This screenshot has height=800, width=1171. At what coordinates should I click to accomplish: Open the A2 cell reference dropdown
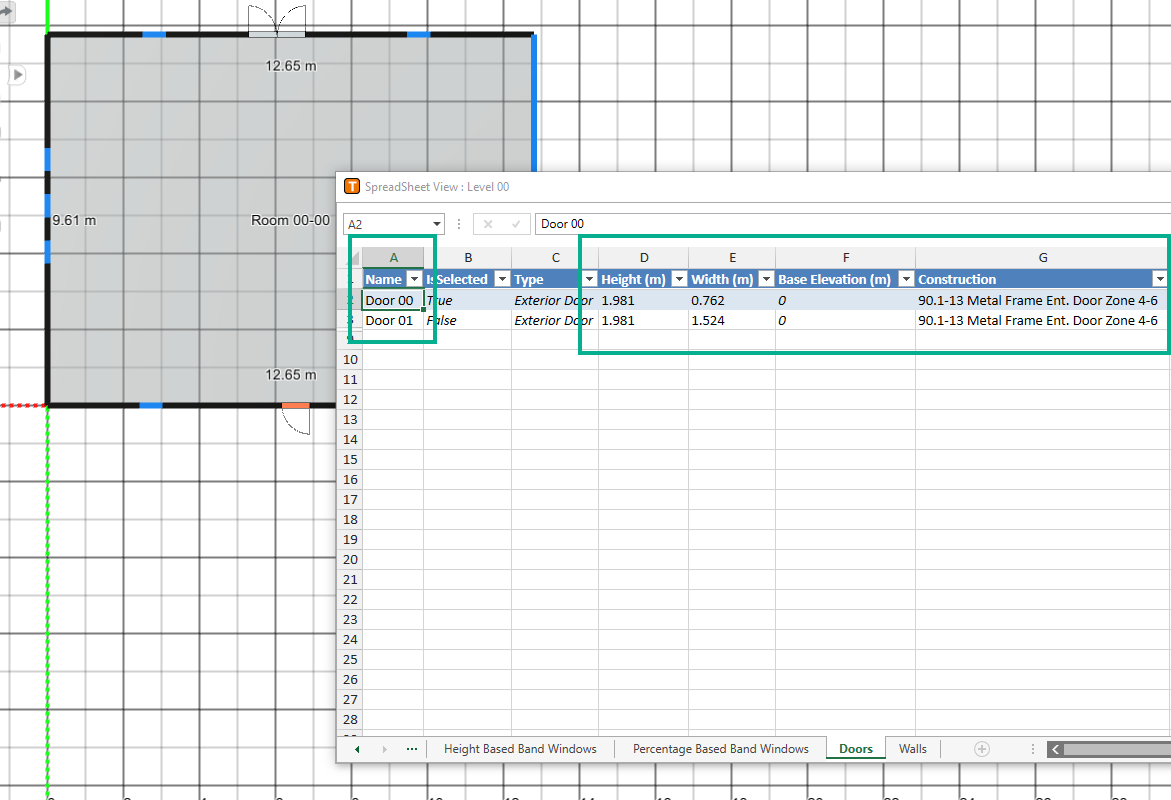437,223
